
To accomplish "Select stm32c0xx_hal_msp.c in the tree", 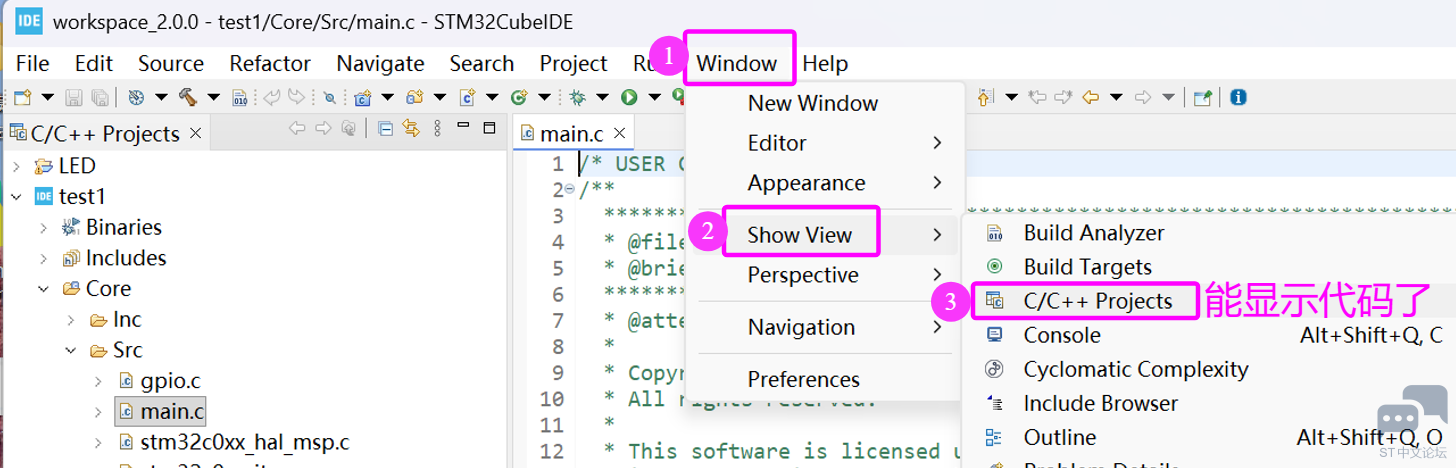I will (x=234, y=442).
